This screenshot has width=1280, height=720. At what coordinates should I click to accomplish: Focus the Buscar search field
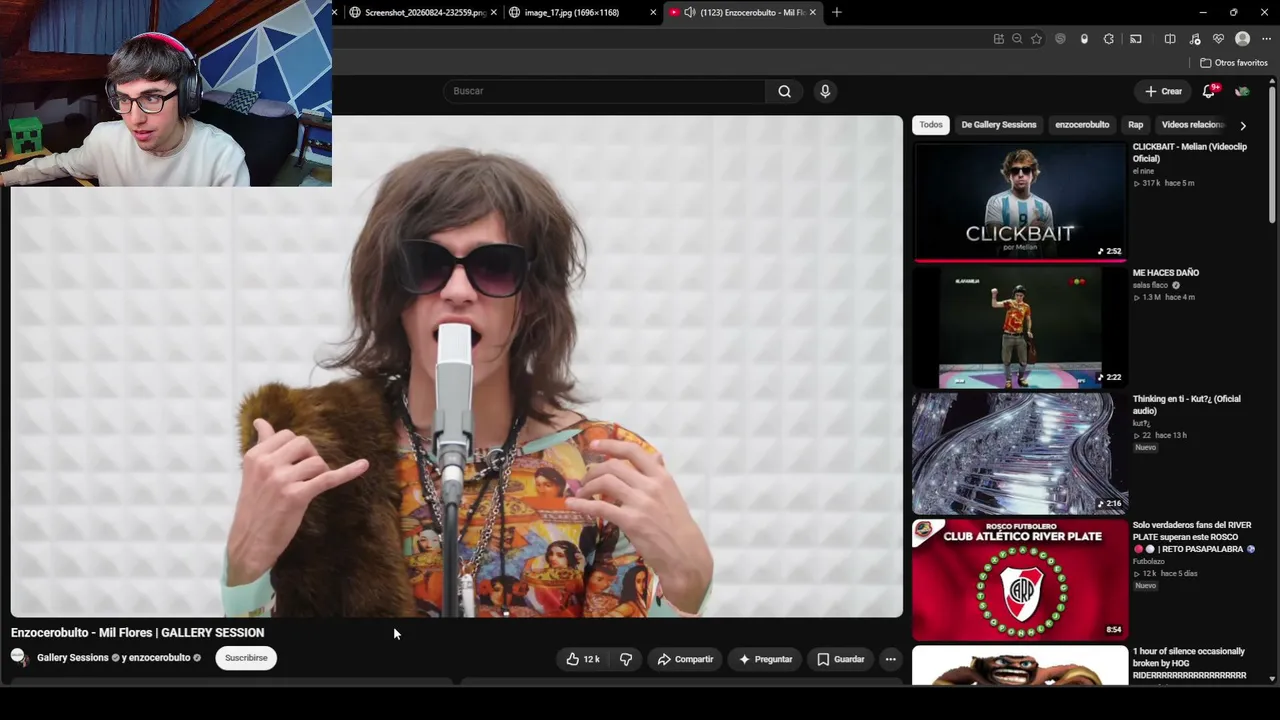tap(604, 91)
